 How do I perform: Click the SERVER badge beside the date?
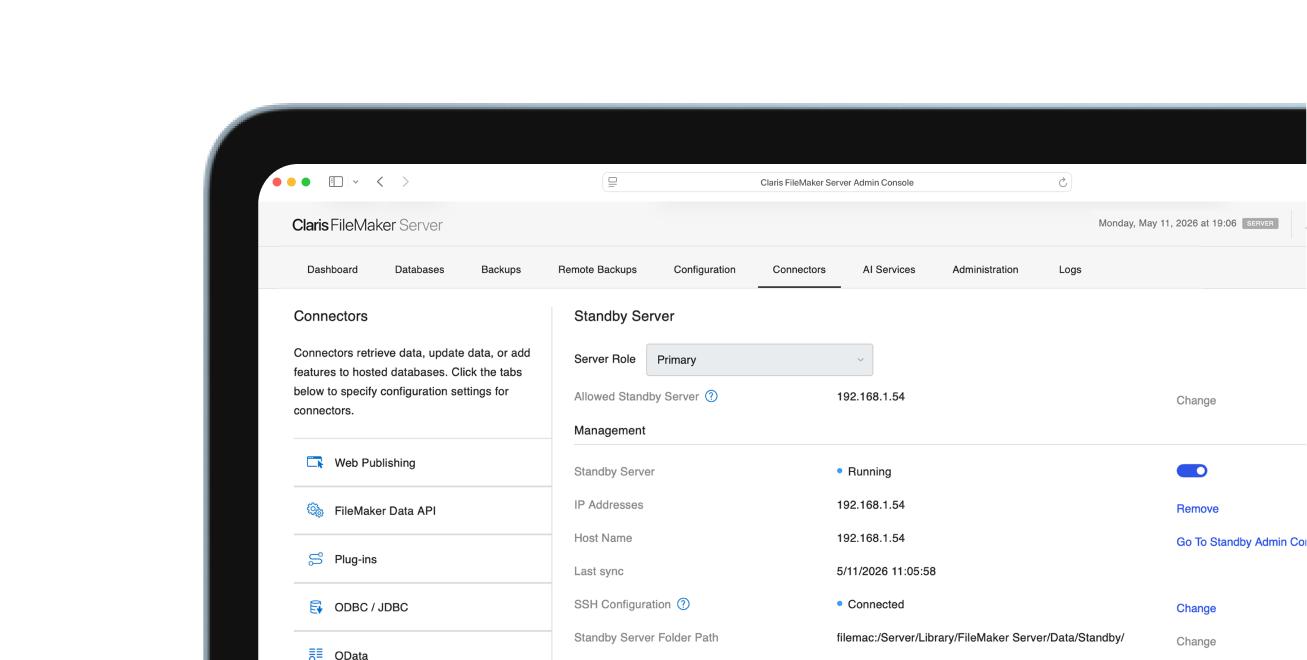click(x=1260, y=224)
